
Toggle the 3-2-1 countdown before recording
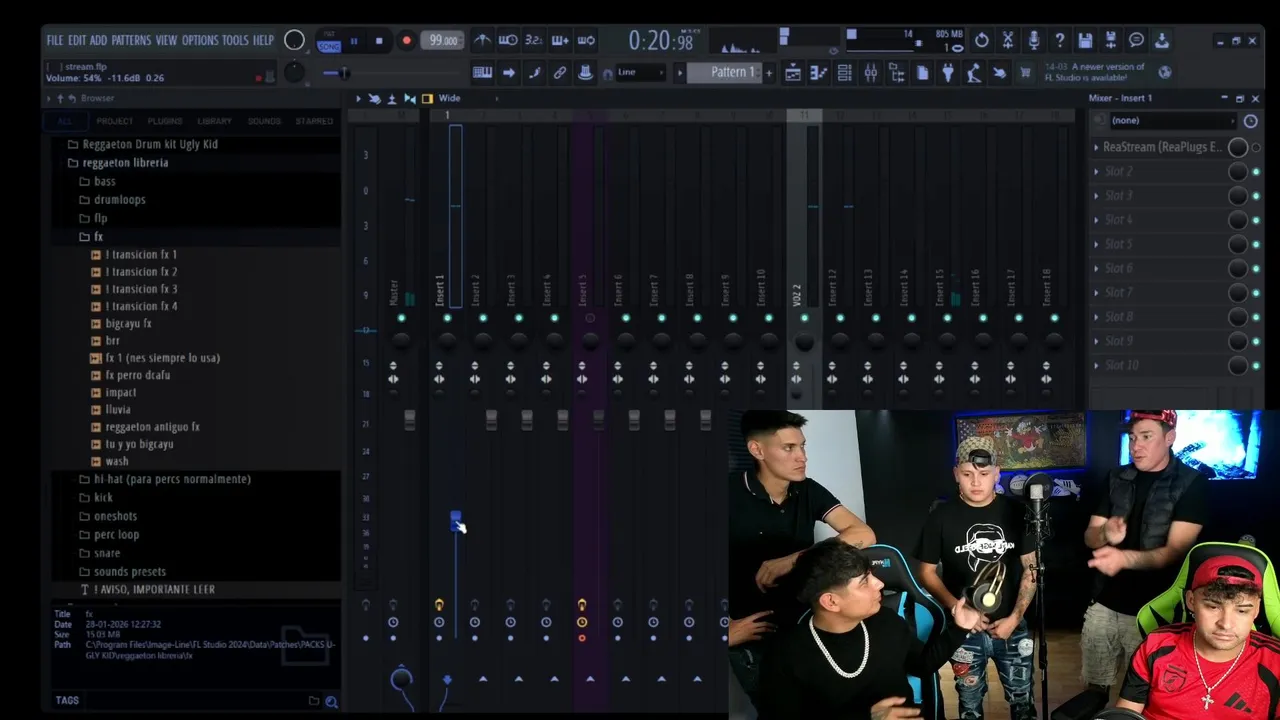coord(534,40)
